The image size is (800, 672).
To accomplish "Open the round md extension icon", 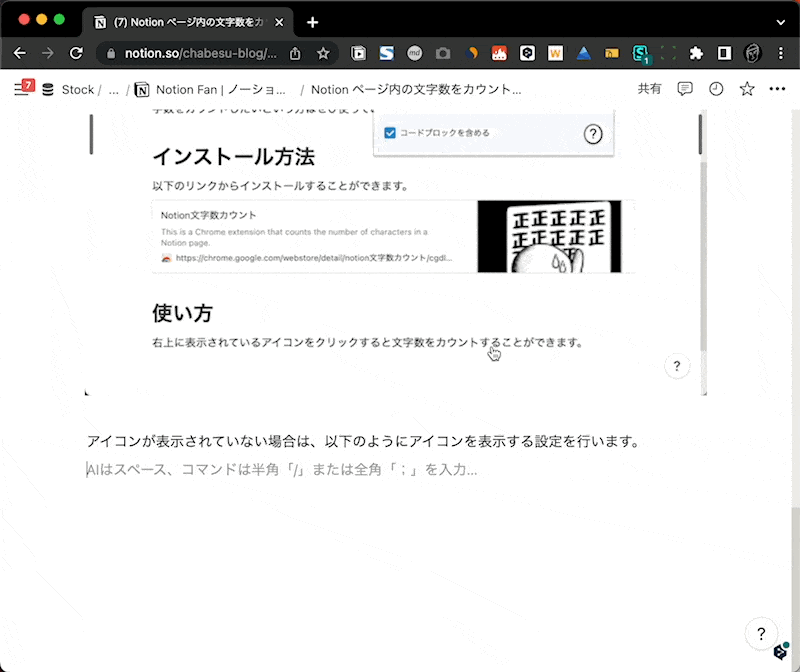I will coord(414,53).
